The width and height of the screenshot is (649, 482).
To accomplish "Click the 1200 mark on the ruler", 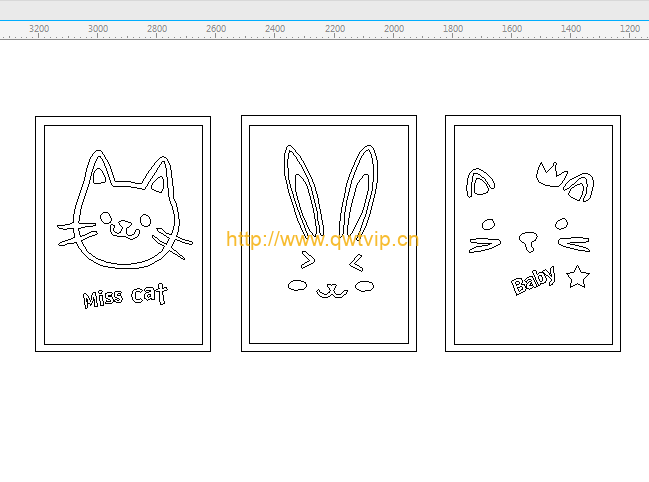I will coord(630,29).
